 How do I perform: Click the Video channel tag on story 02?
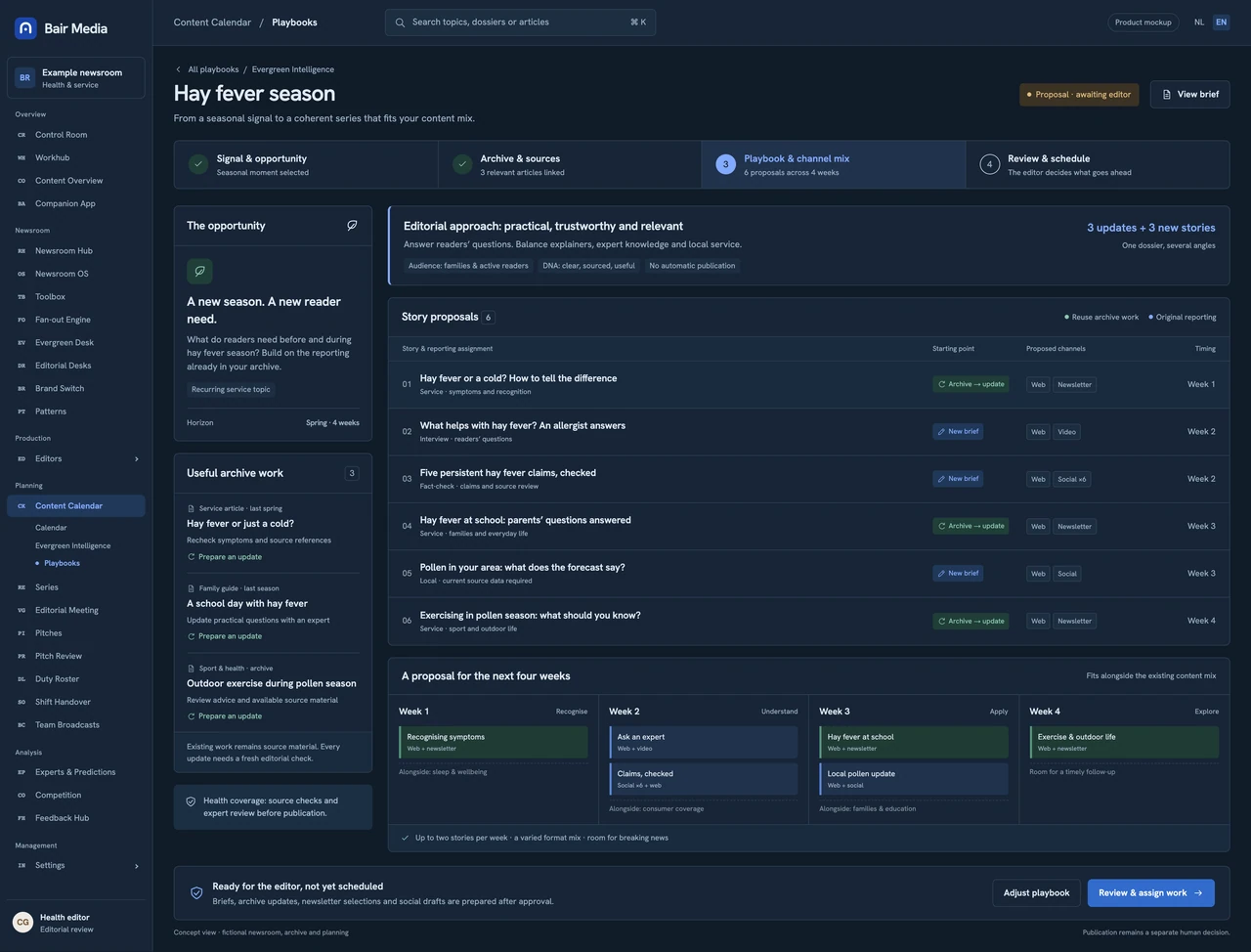1066,432
